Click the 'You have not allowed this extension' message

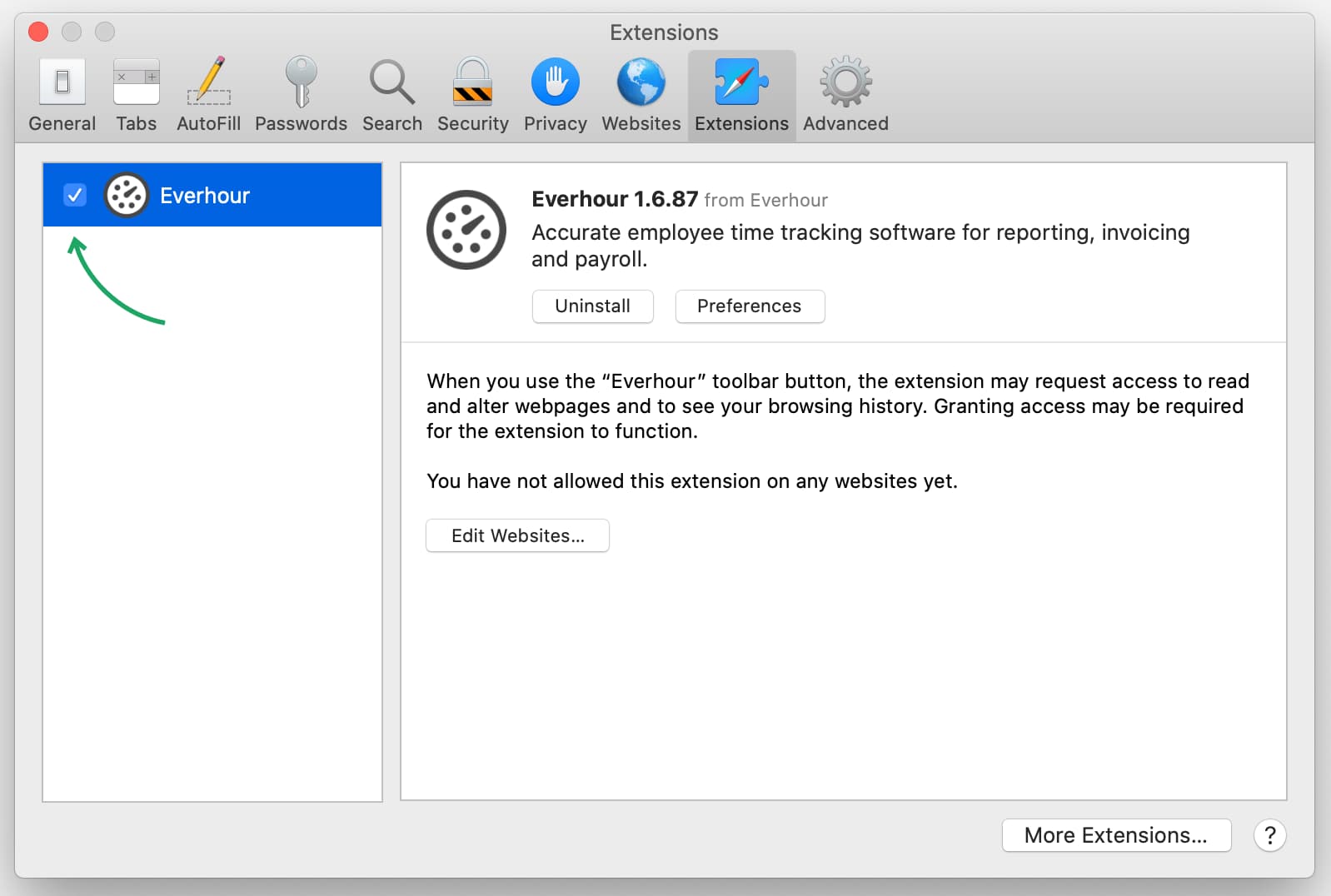click(692, 481)
